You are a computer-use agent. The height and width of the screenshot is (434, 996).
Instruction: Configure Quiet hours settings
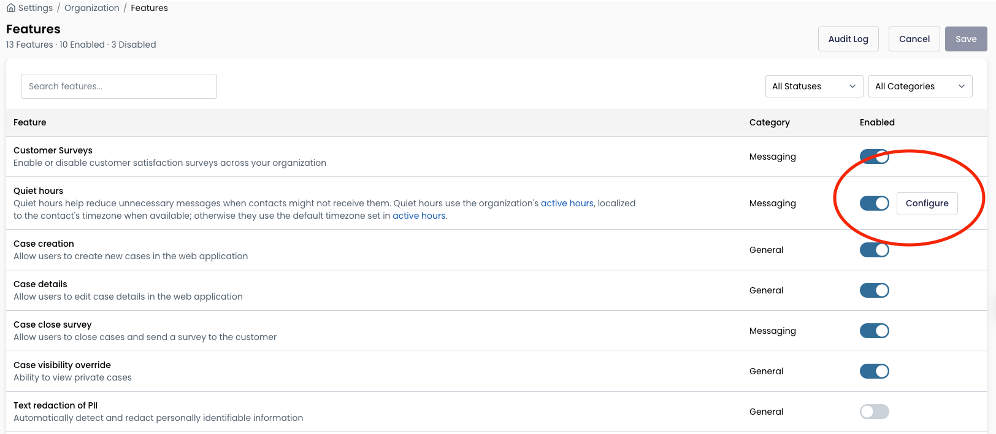pyautogui.click(x=927, y=203)
